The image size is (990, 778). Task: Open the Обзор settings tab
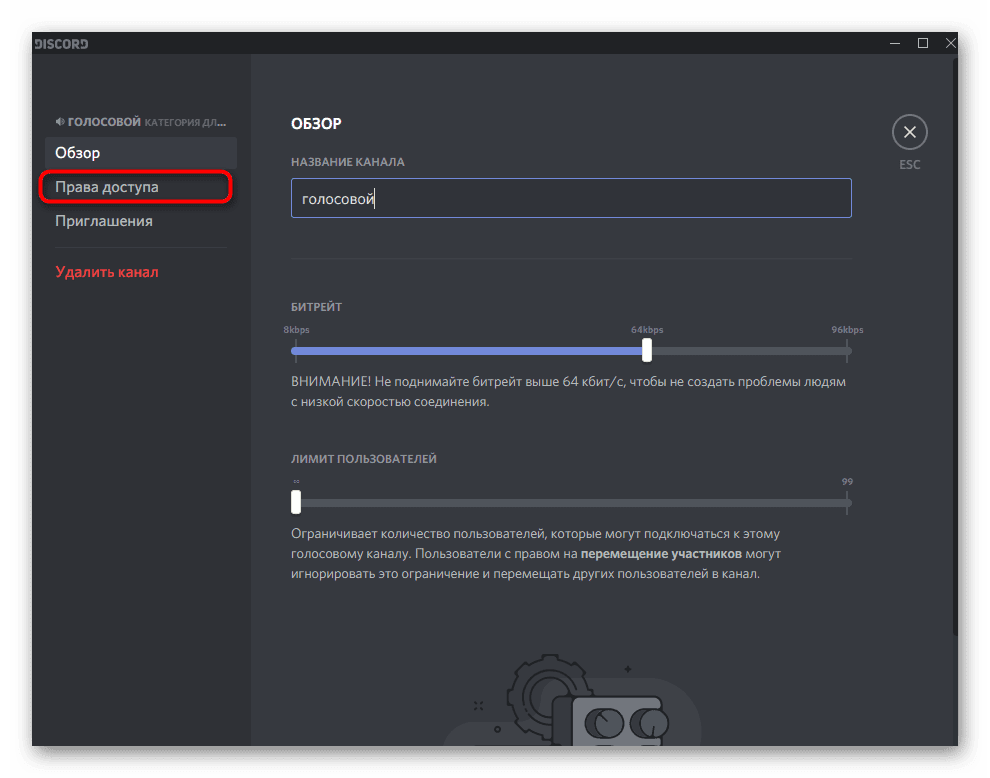[x=140, y=153]
